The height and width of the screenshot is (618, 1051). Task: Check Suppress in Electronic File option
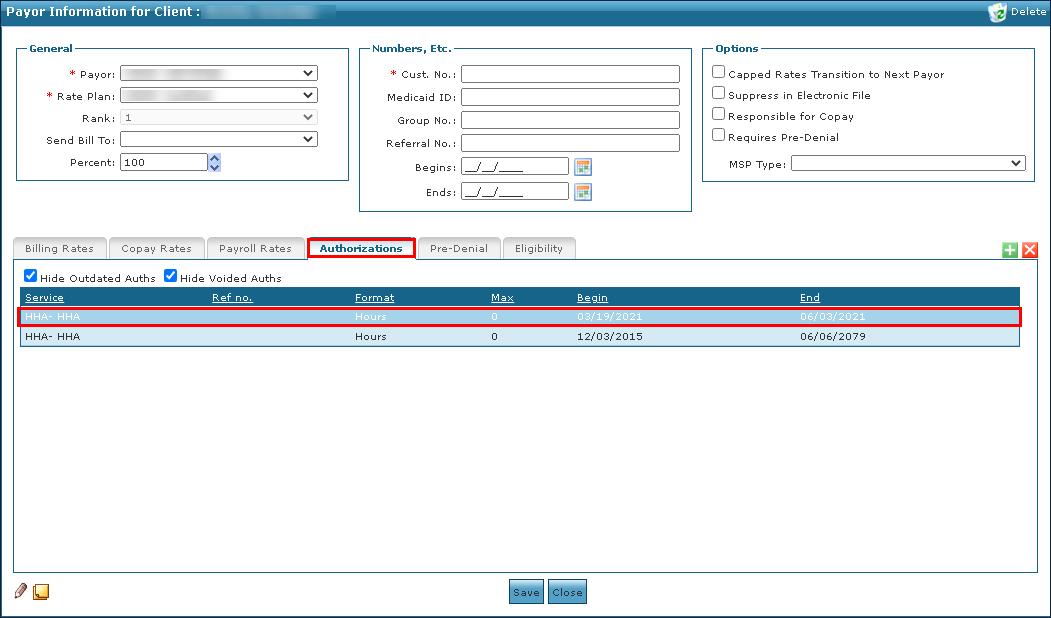[x=719, y=93]
